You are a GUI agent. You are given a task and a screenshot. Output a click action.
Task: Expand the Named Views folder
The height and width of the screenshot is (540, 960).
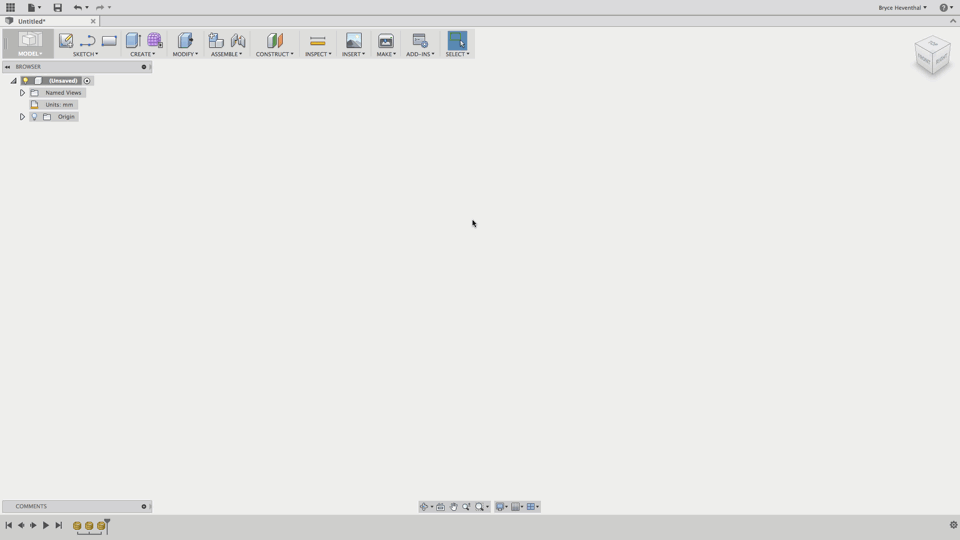[x=22, y=92]
